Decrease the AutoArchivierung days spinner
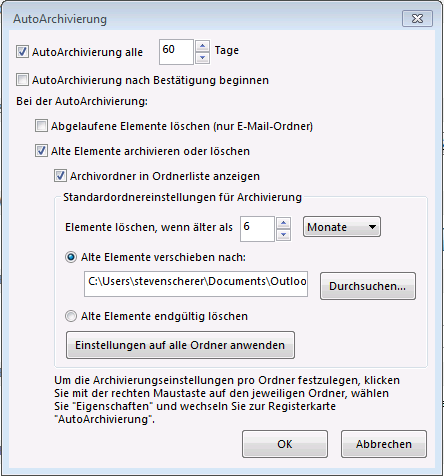This screenshot has width=444, height=476. click(202, 58)
